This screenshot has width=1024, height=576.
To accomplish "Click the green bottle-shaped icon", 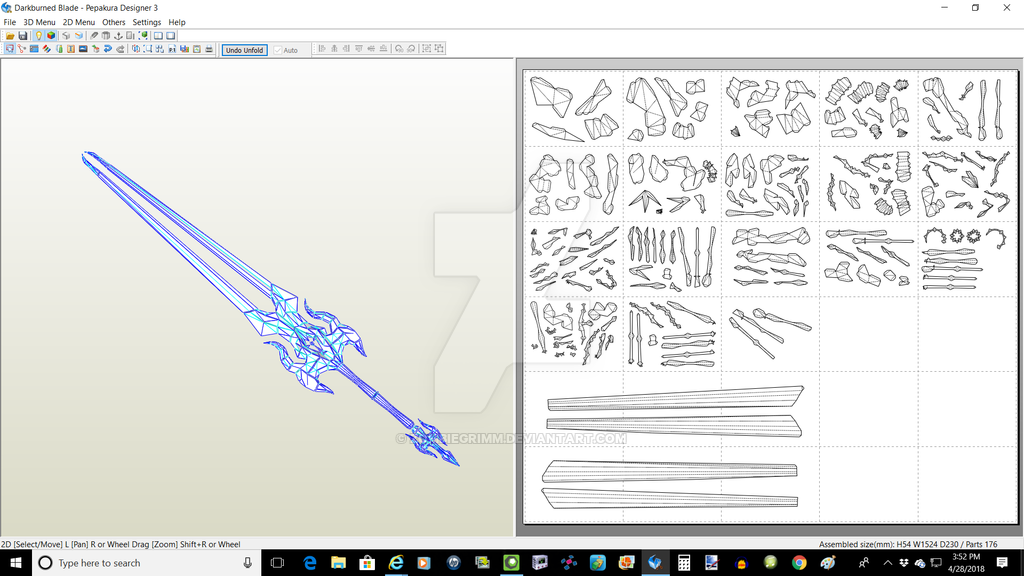I will click(x=59, y=49).
